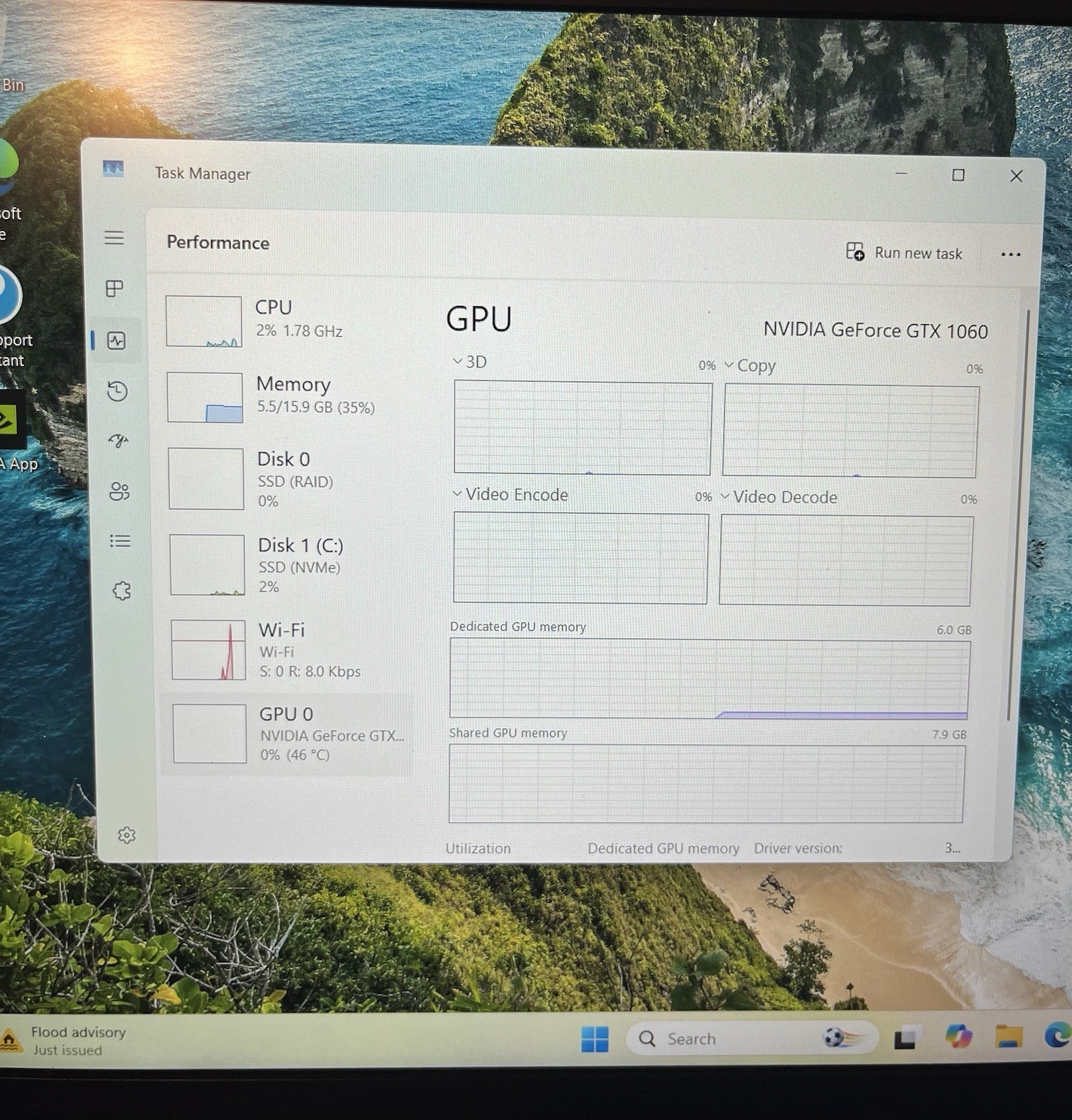This screenshot has height=1120, width=1072.
Task: Launch Copilot from the taskbar
Action: (957, 1036)
